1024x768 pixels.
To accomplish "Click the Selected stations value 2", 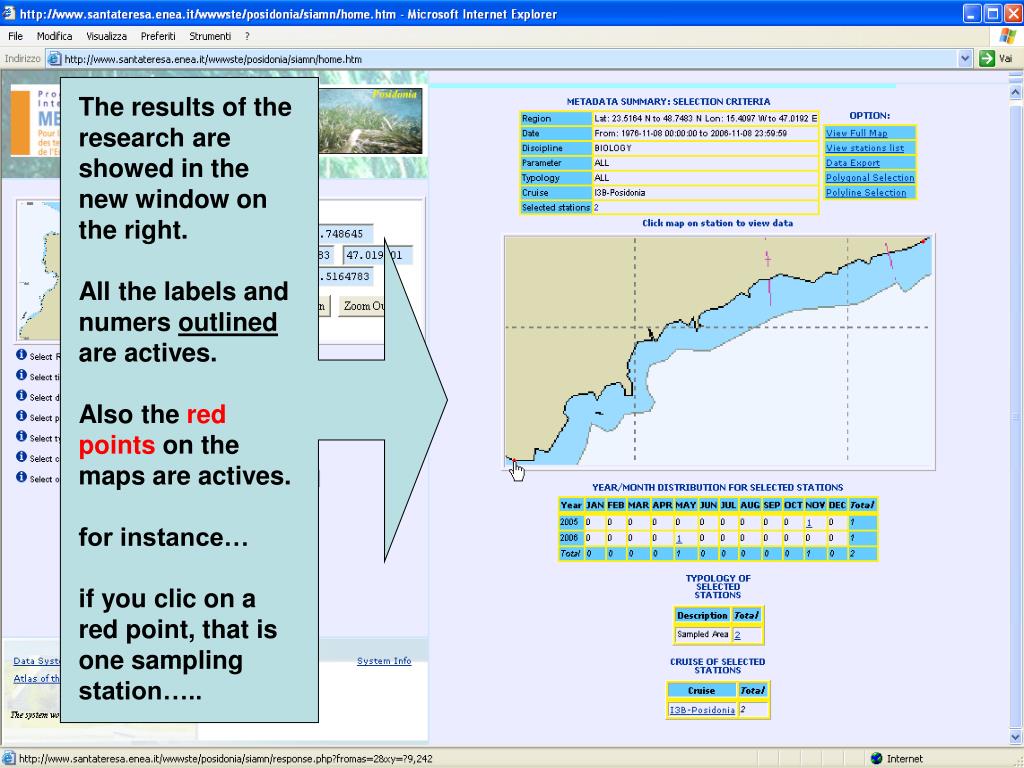I will click(596, 208).
